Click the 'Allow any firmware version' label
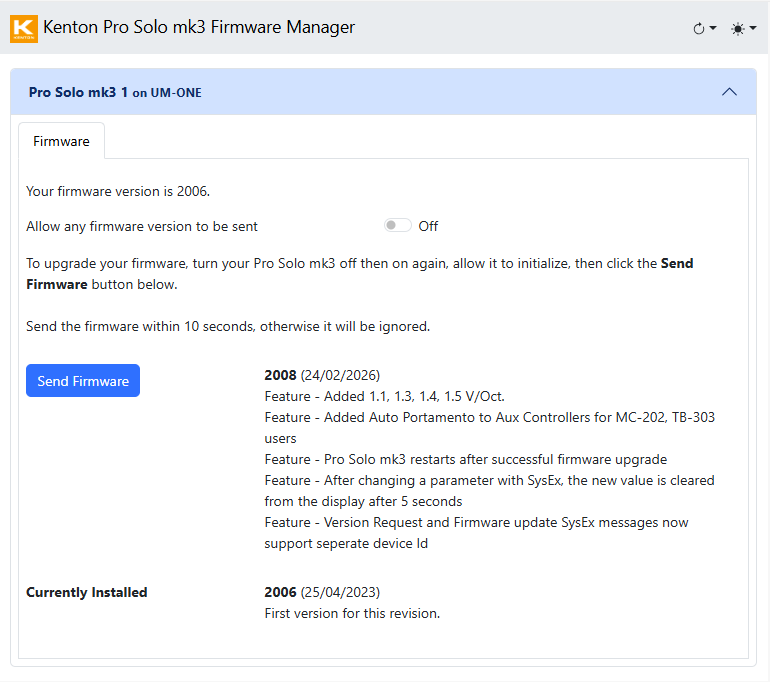 point(142,226)
